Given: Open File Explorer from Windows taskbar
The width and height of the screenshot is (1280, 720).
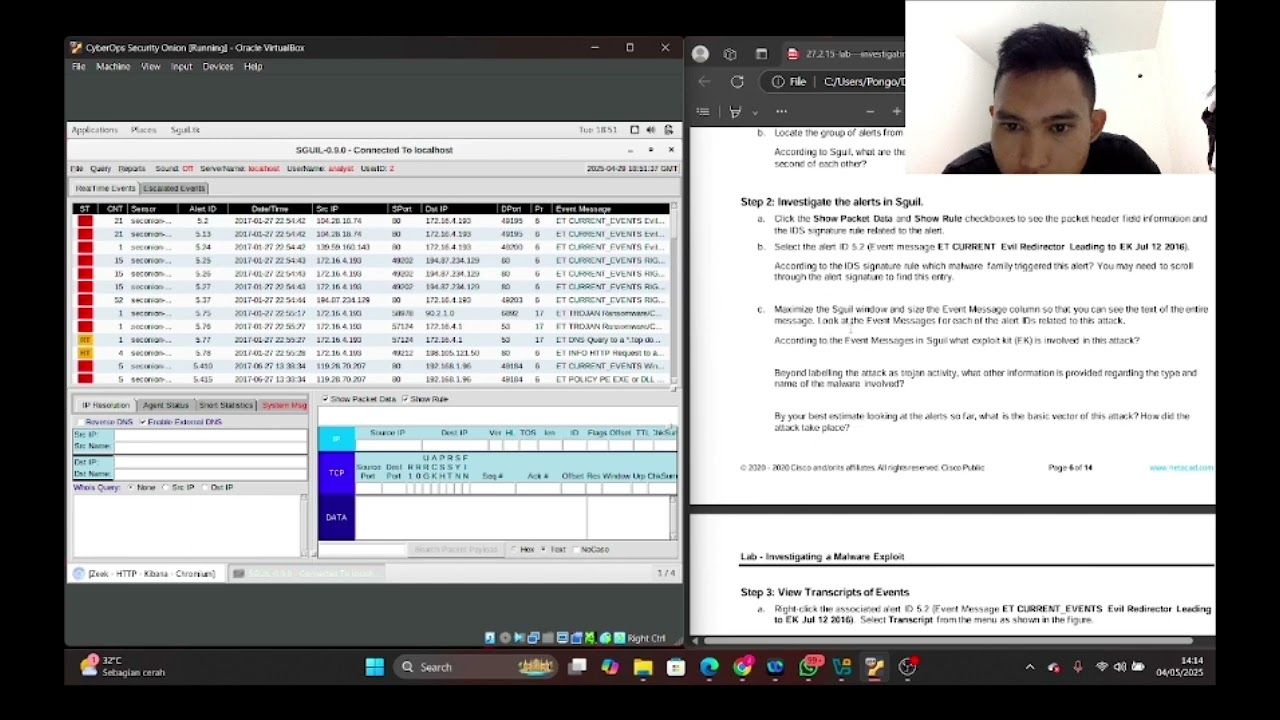Looking at the screenshot, I should coord(643,667).
